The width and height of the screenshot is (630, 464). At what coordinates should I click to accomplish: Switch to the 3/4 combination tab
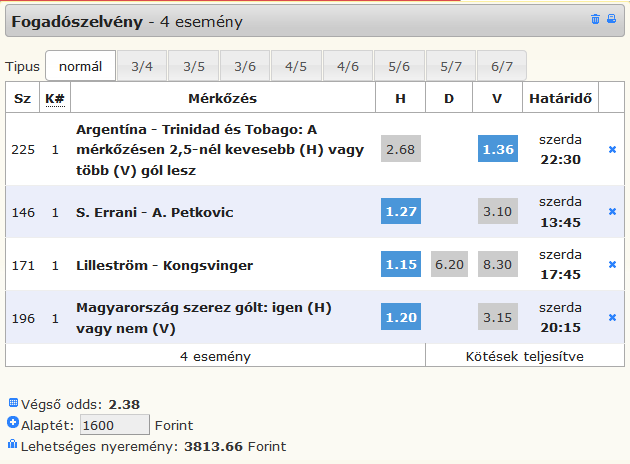142,67
